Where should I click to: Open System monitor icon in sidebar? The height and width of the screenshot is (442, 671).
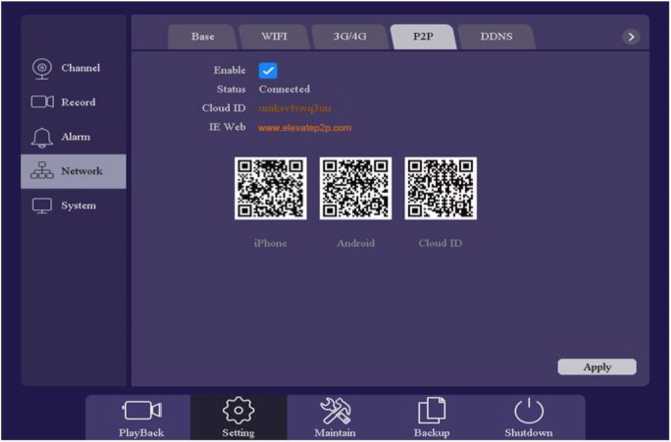point(42,206)
